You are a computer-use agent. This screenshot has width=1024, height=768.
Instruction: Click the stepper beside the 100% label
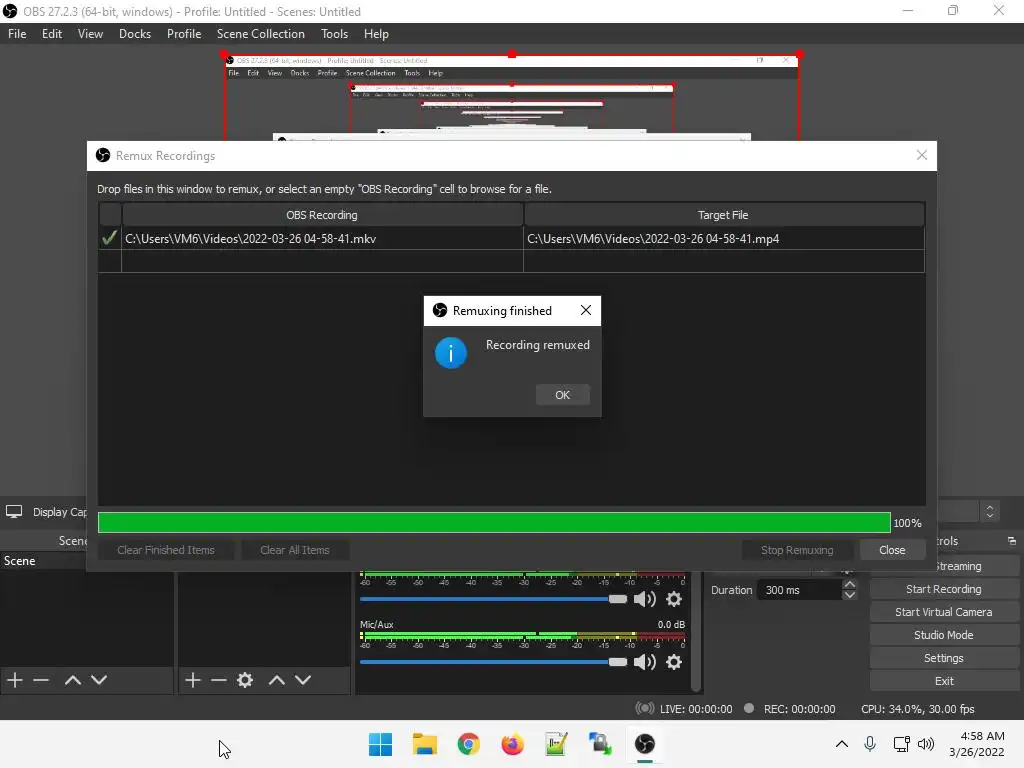coord(990,511)
